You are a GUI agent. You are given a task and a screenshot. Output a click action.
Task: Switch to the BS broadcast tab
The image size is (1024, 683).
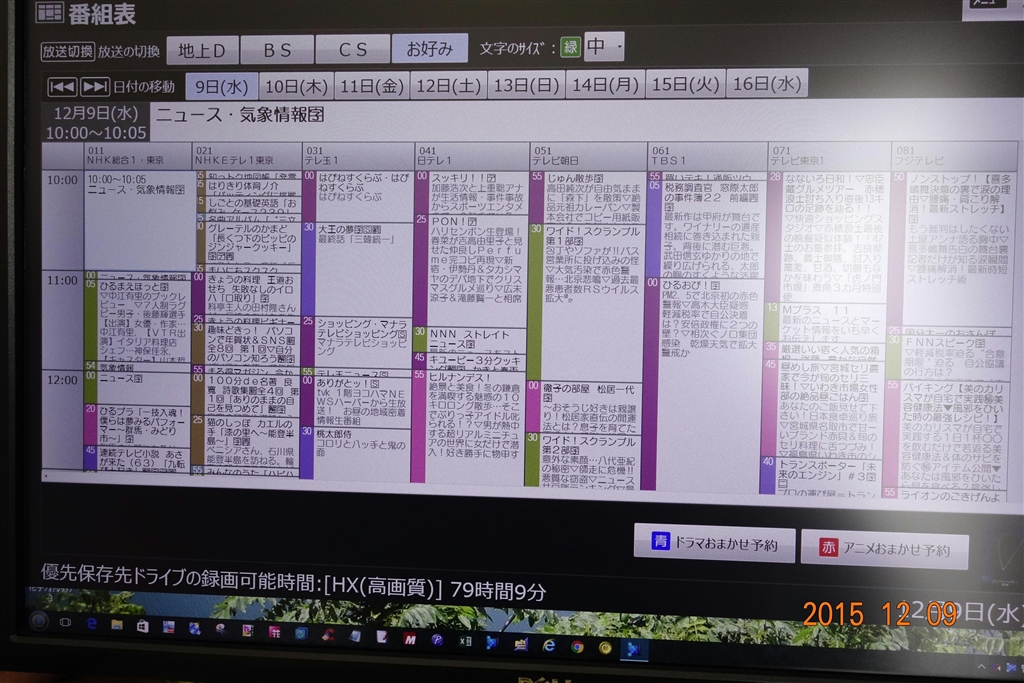(277, 50)
